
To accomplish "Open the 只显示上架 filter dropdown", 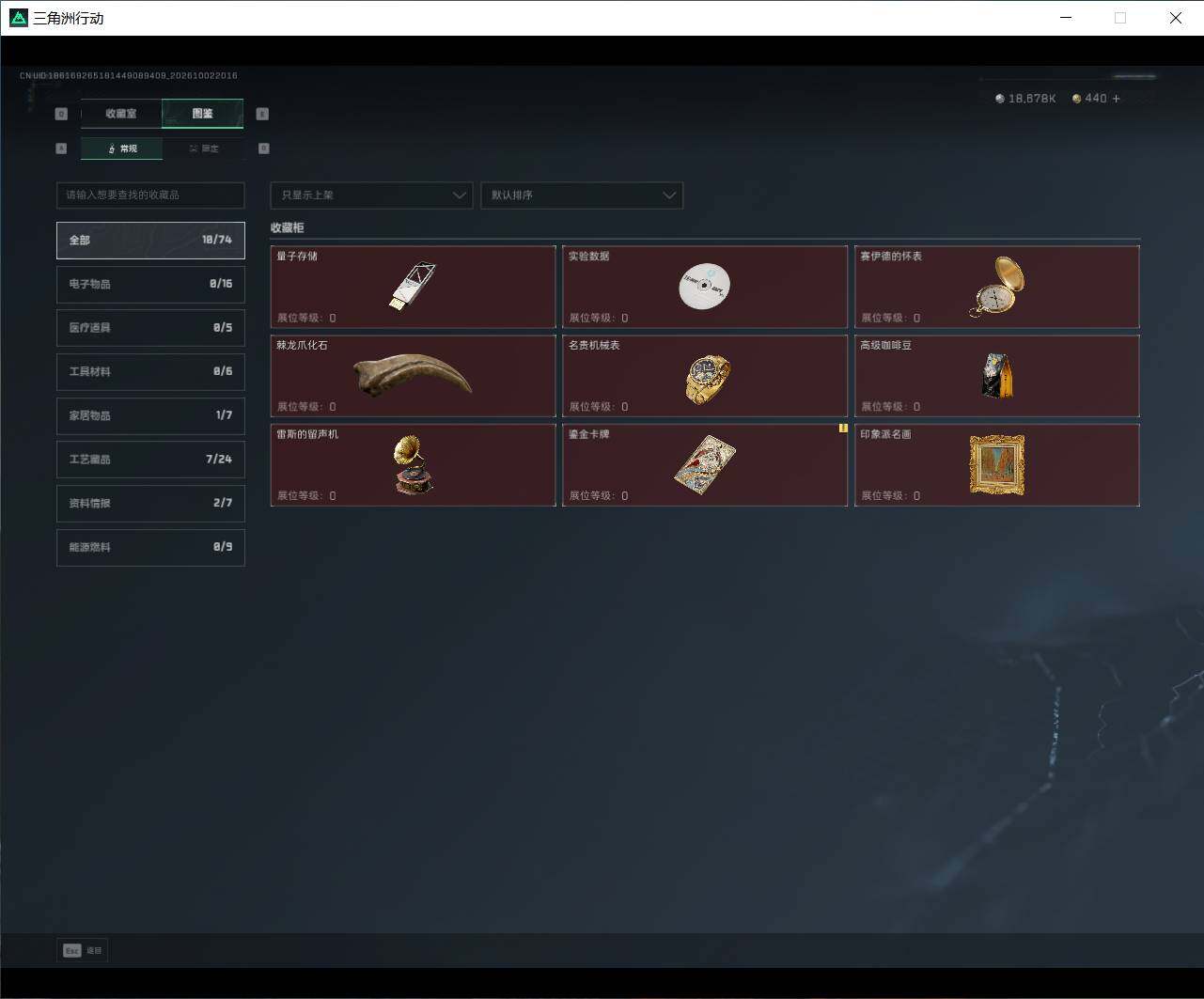I will (x=371, y=195).
